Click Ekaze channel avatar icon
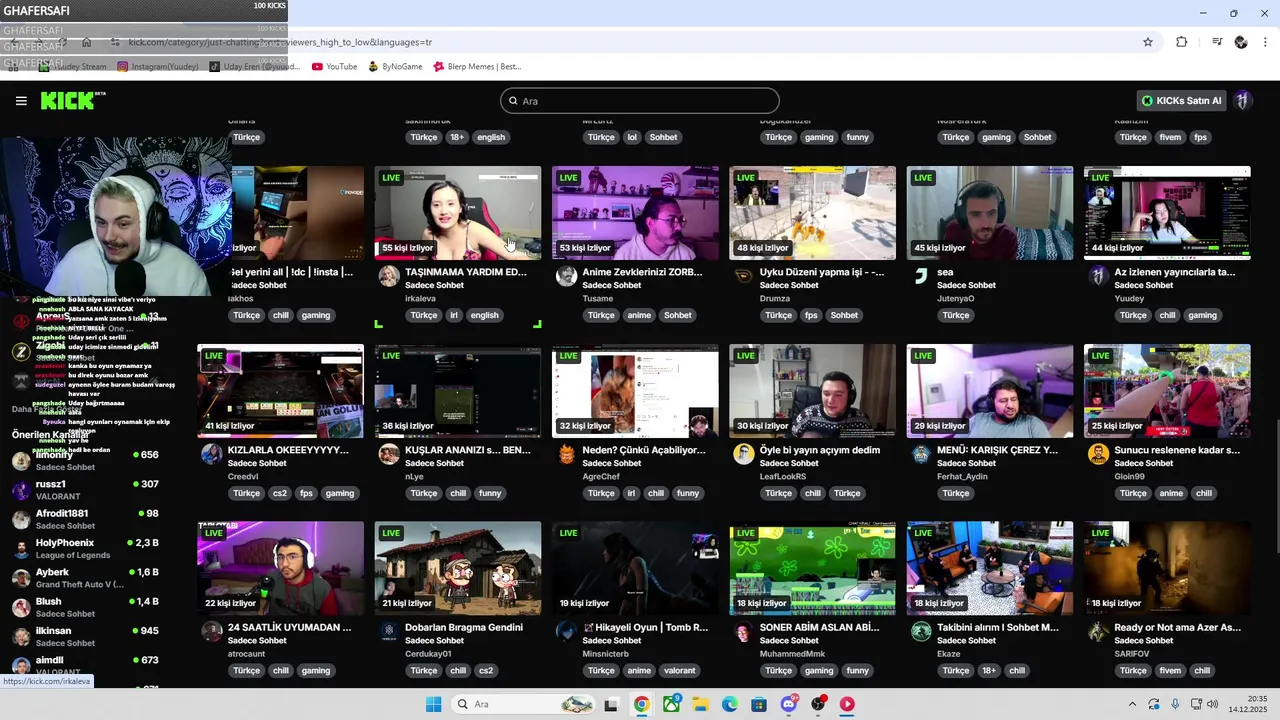The image size is (1280, 720). (921, 632)
